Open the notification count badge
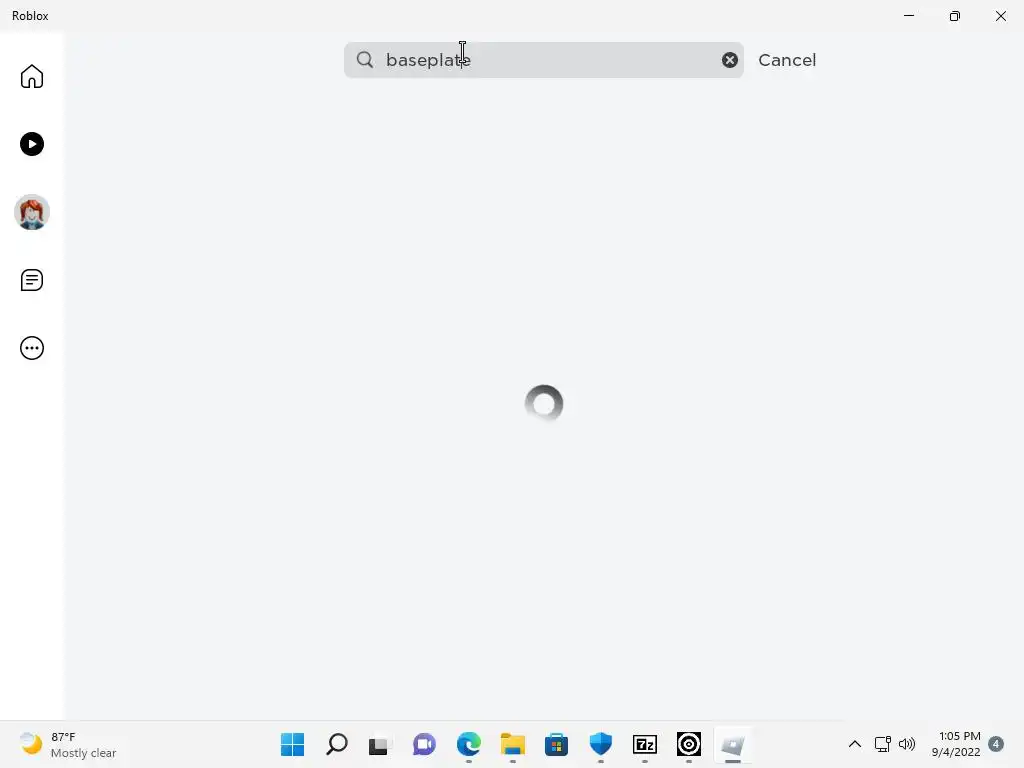This screenshot has height=768, width=1024. click(x=996, y=744)
